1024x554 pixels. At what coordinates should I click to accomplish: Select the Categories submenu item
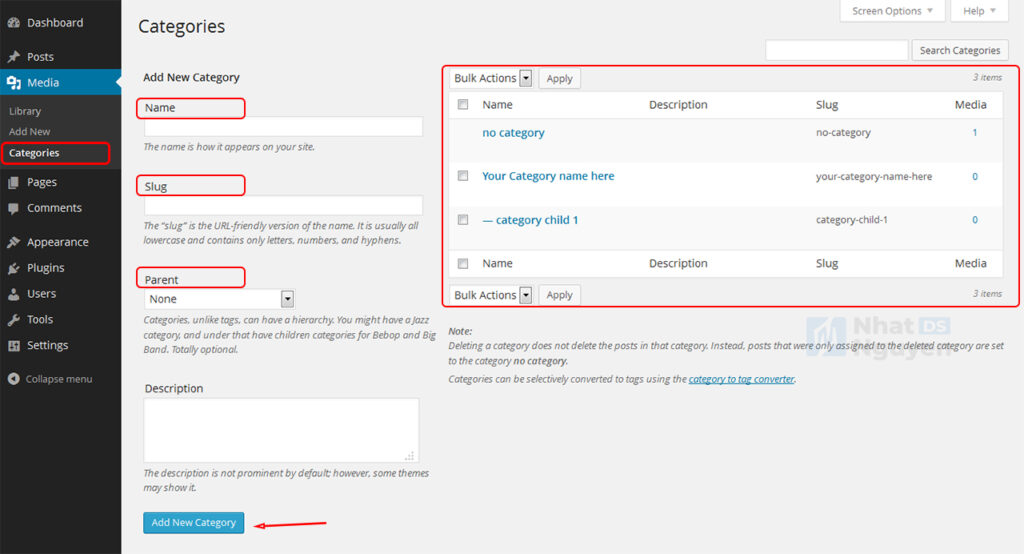click(34, 153)
